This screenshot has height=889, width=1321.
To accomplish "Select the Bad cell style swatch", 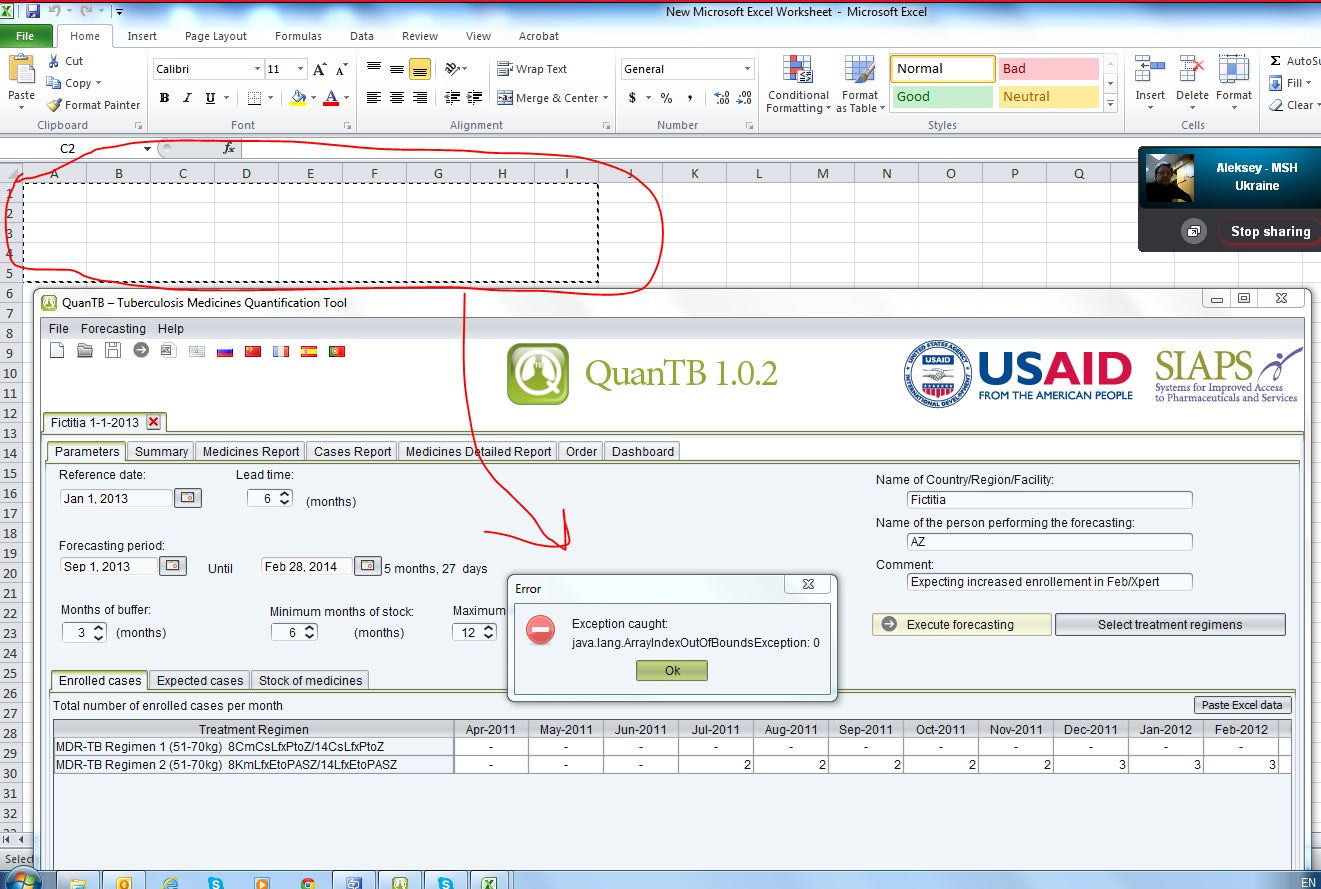I will (x=1048, y=69).
